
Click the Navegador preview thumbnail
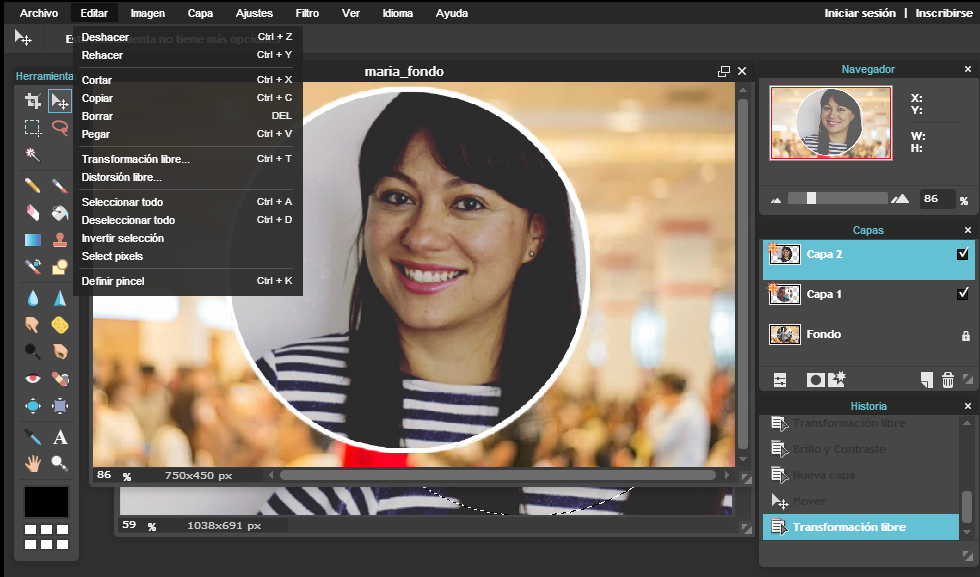point(831,123)
